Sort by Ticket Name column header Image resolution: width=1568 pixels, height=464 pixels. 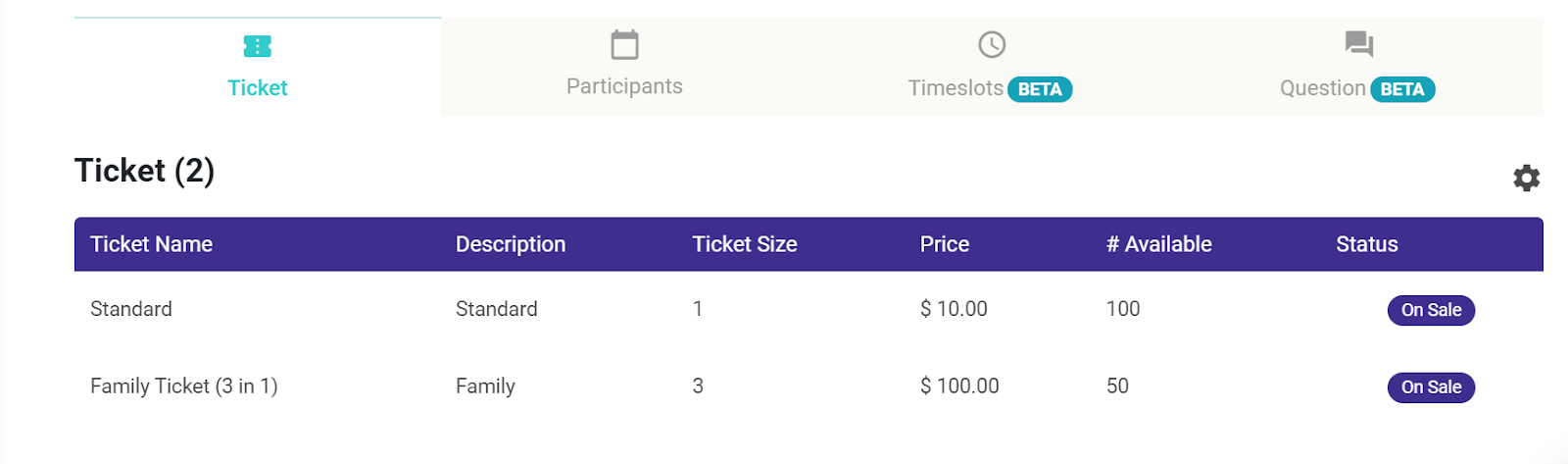152,244
